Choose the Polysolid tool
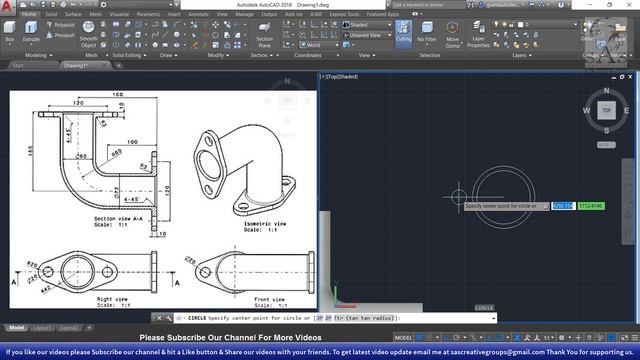640x360 pixels. click(61, 25)
